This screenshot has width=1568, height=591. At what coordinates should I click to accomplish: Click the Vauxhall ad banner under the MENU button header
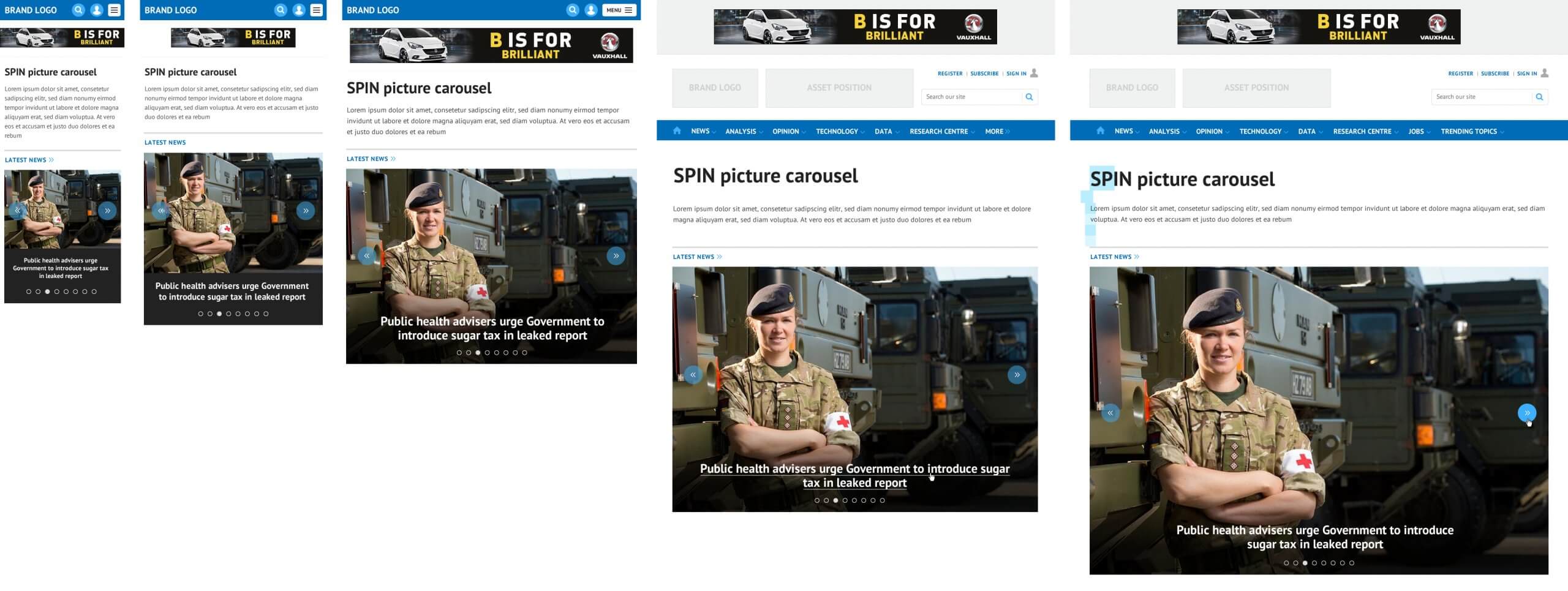click(491, 45)
